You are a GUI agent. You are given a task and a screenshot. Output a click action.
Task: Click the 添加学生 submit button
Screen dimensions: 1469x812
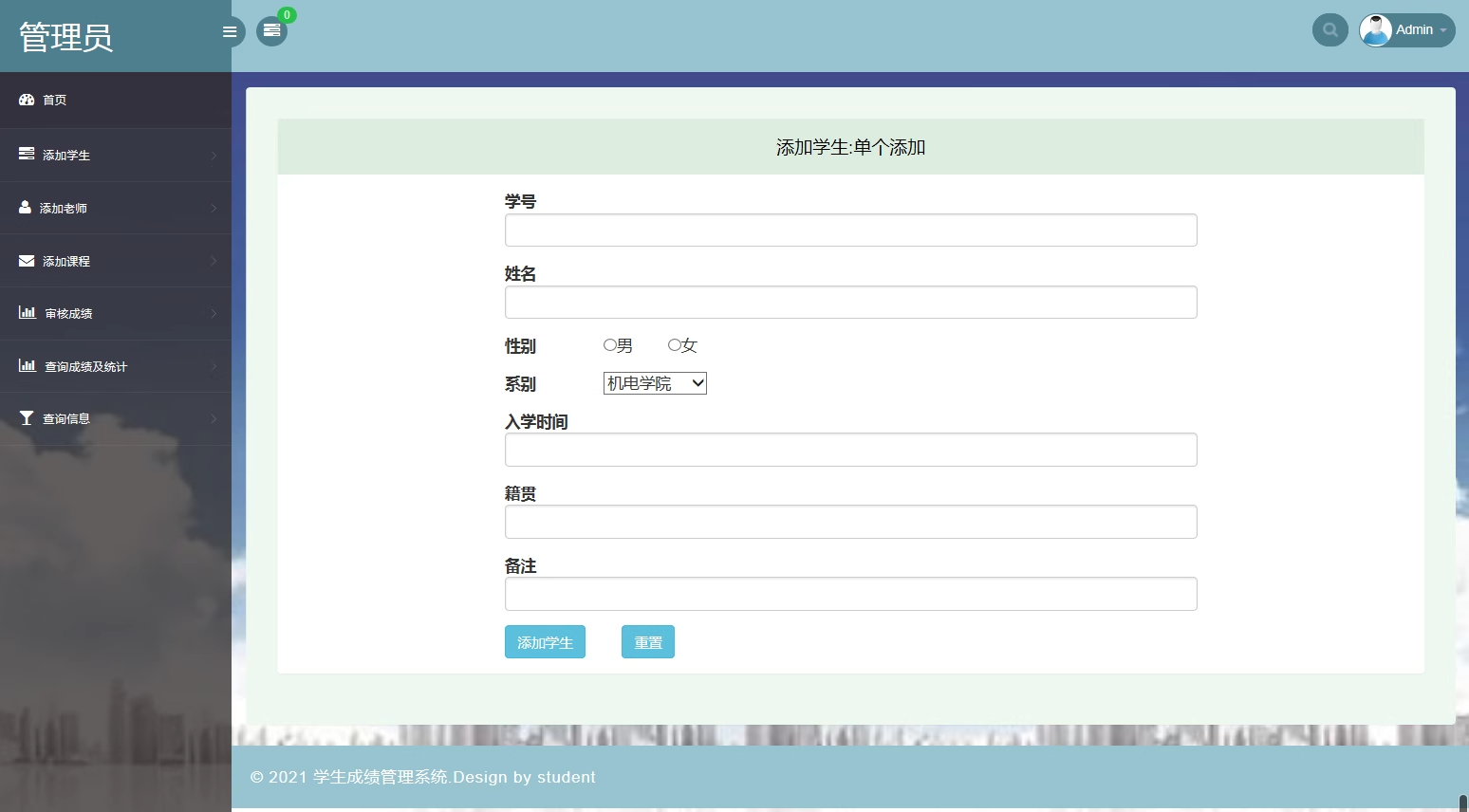coord(545,642)
